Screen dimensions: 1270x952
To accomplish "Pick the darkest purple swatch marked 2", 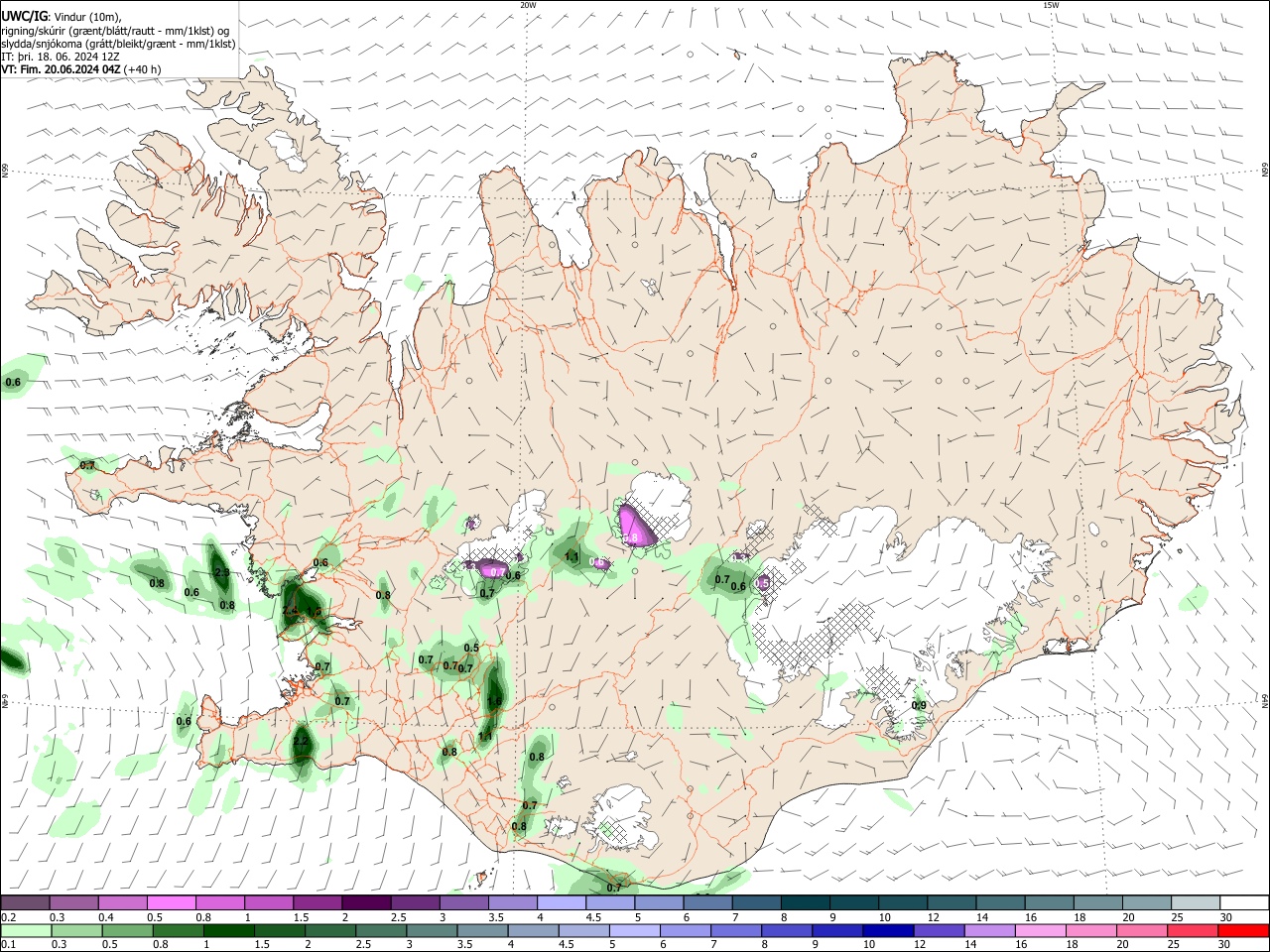I will point(365,902).
